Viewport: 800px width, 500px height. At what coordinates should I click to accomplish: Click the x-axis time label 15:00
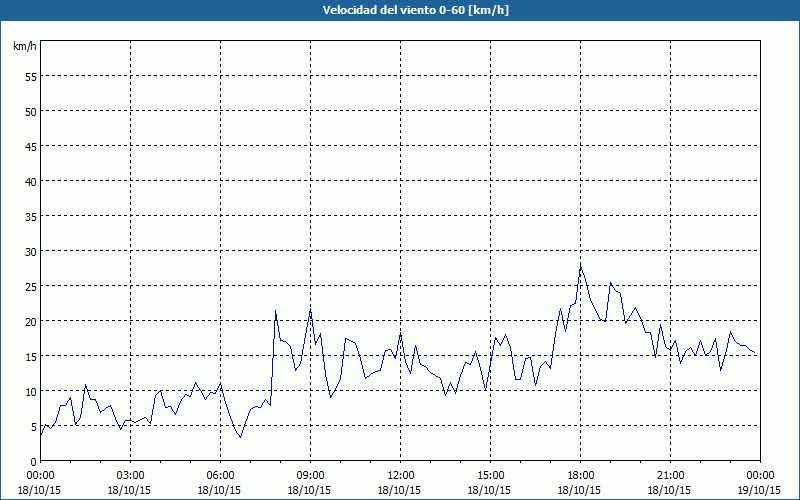click(490, 476)
